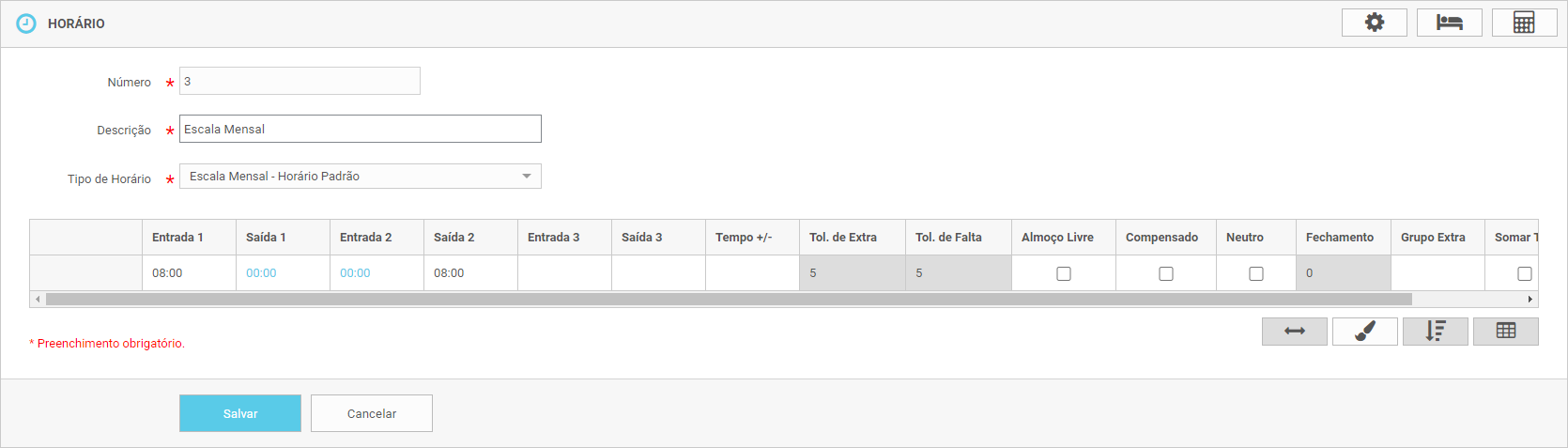Click the sort descending icon button
This screenshot has height=448, width=1568.
click(1435, 332)
